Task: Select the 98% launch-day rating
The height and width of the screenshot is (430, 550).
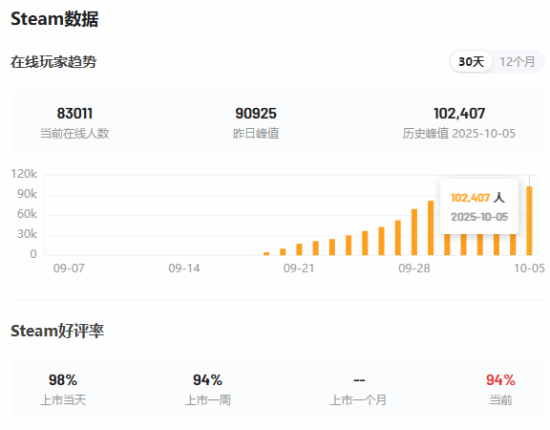Action: (63, 380)
